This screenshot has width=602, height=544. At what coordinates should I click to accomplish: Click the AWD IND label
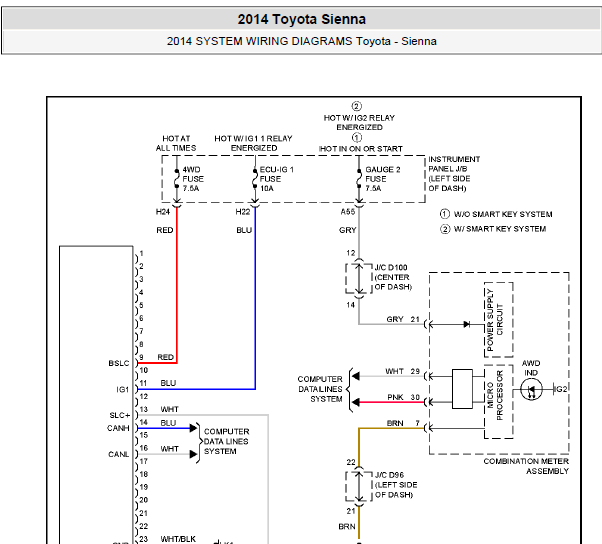[531, 368]
